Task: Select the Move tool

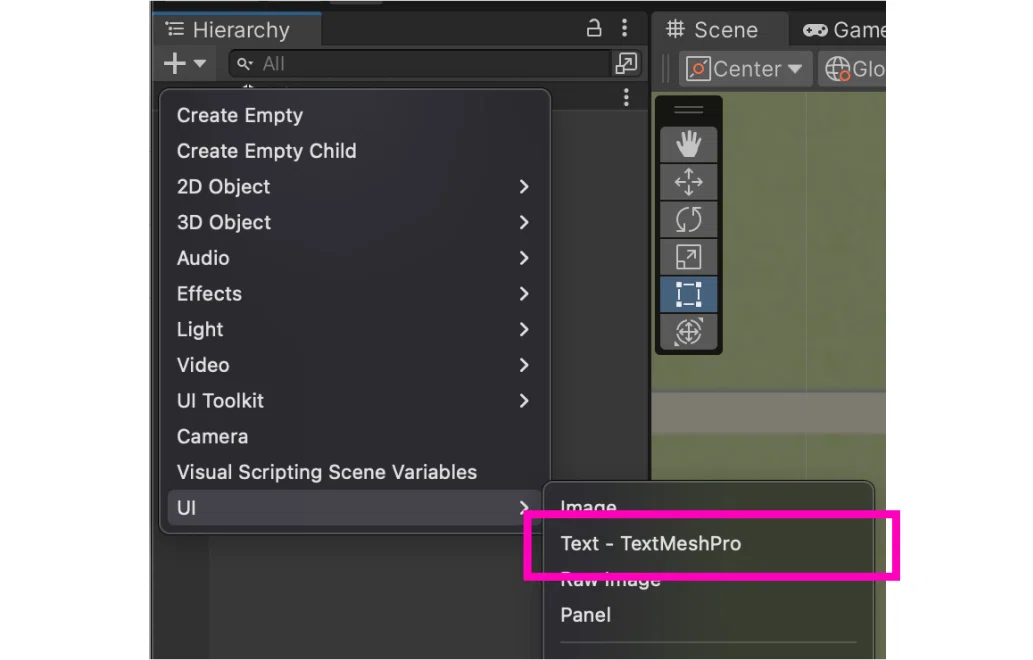Action: point(688,182)
